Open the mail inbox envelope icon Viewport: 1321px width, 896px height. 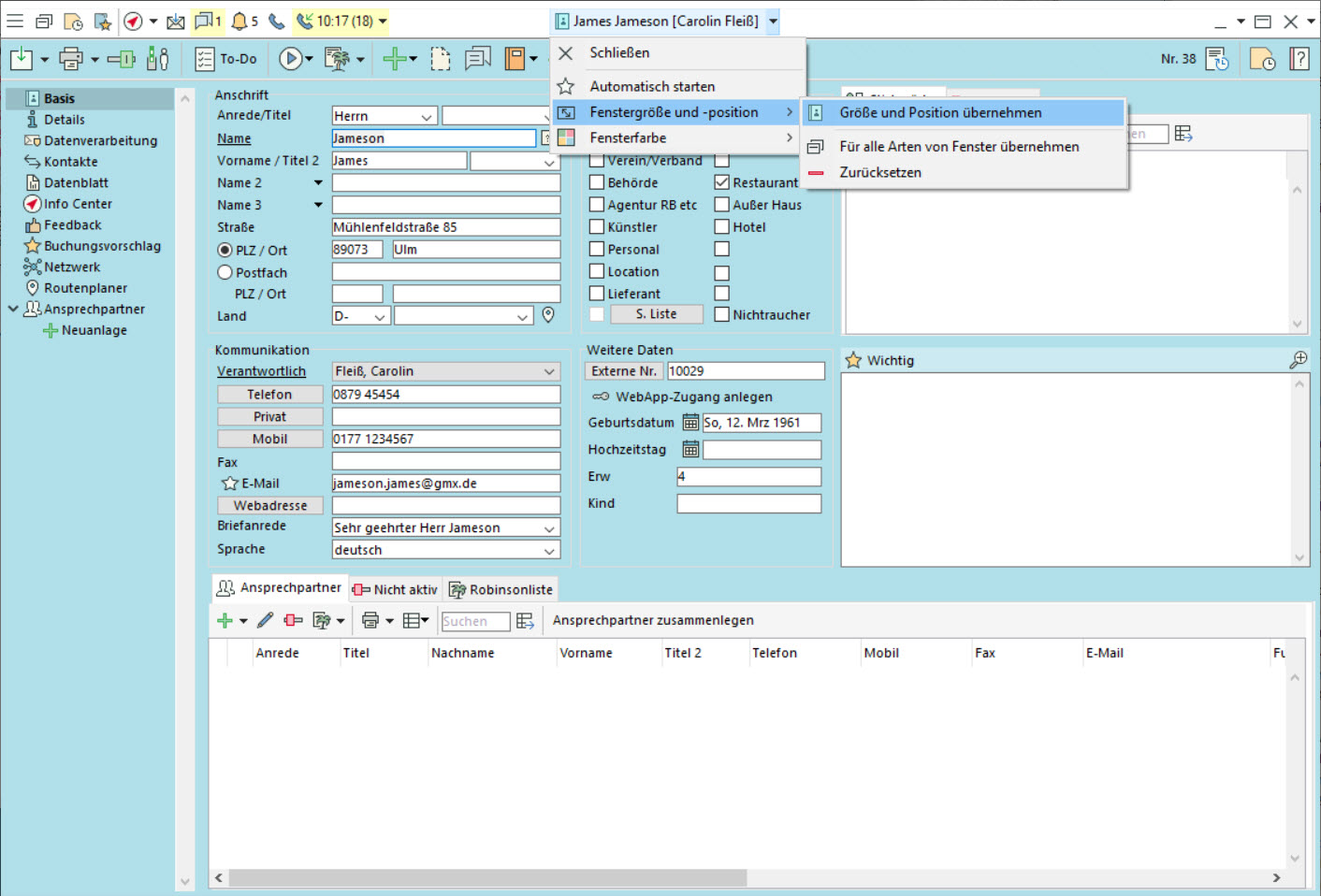coord(175,22)
